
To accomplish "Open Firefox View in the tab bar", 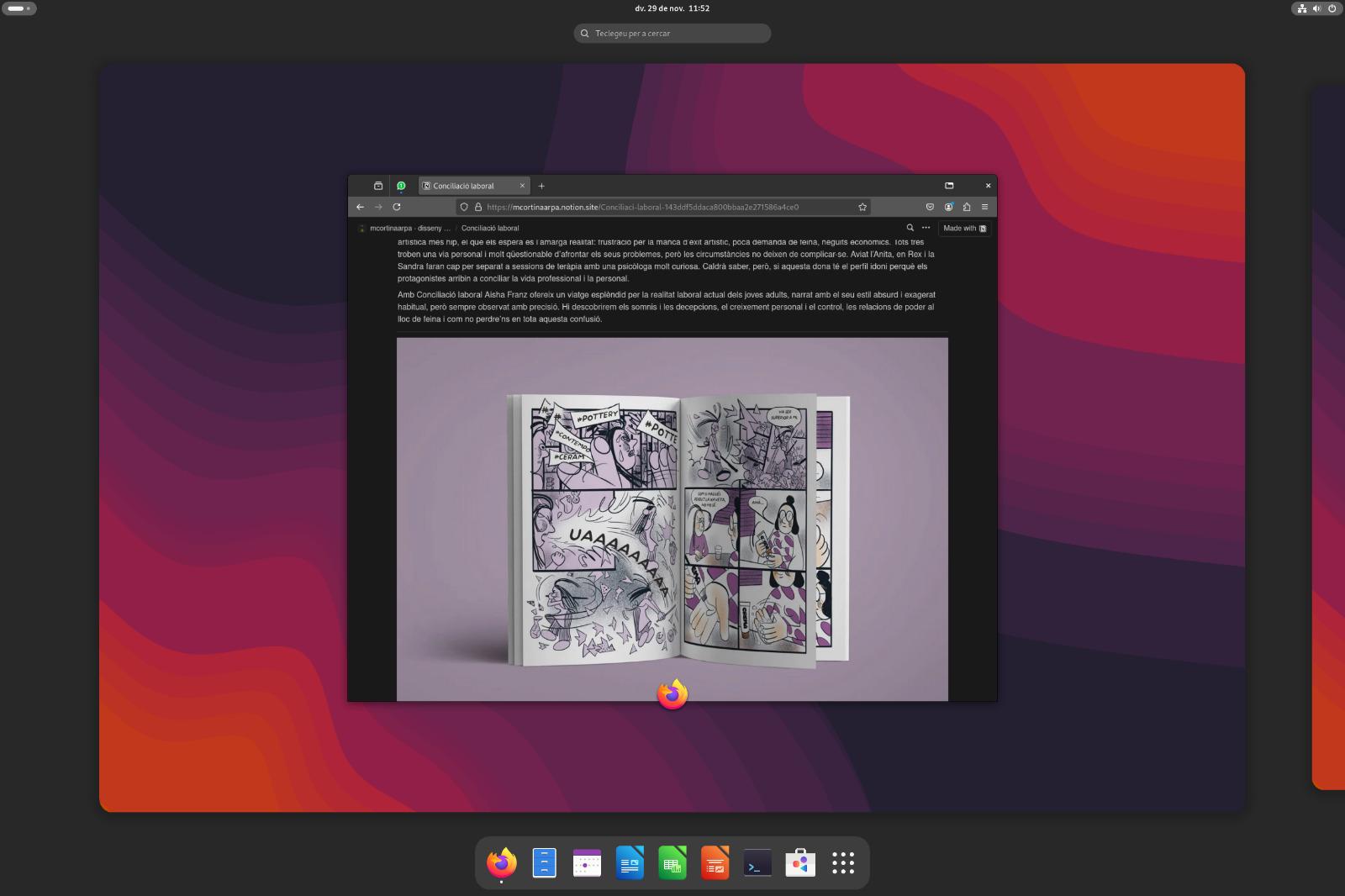I will coord(378,186).
